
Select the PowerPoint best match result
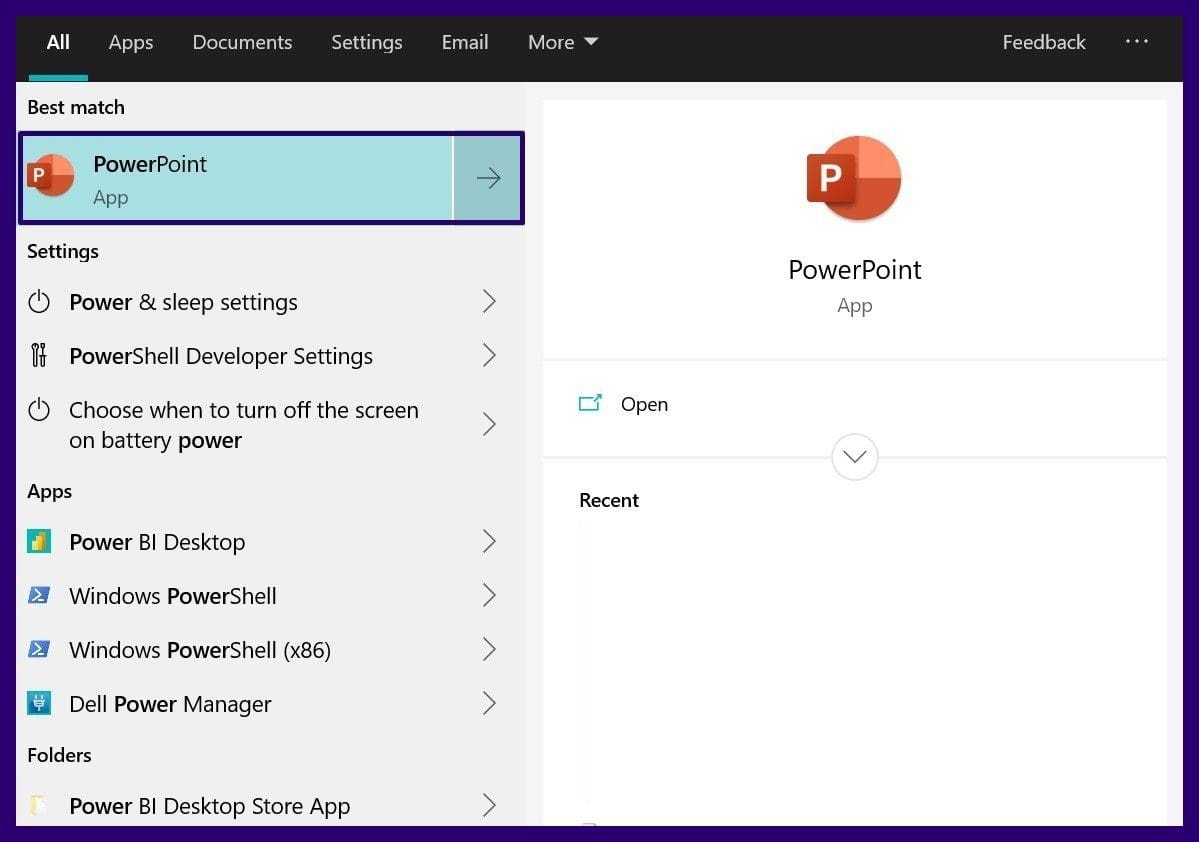(237, 178)
